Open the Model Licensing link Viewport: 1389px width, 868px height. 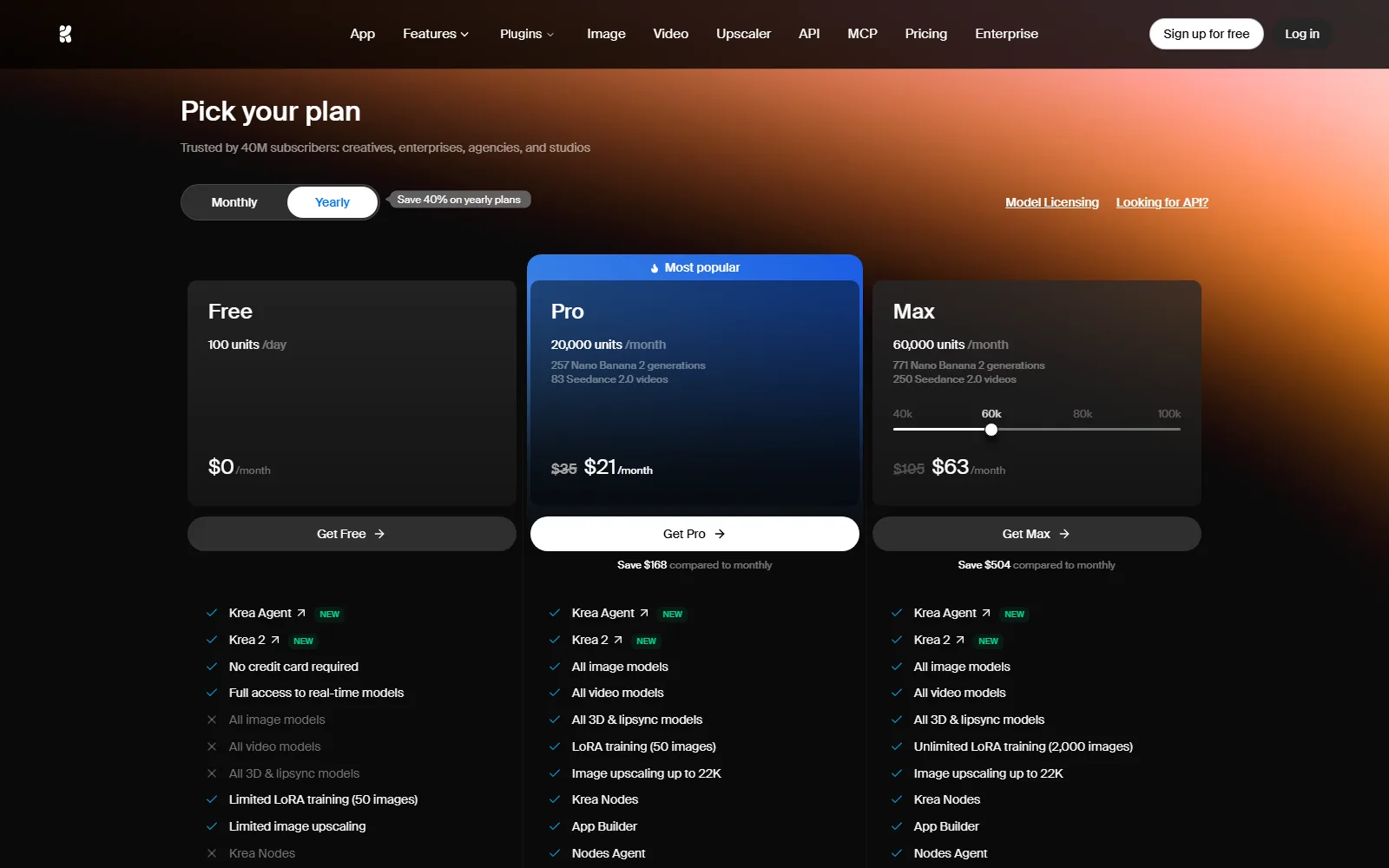[1052, 202]
